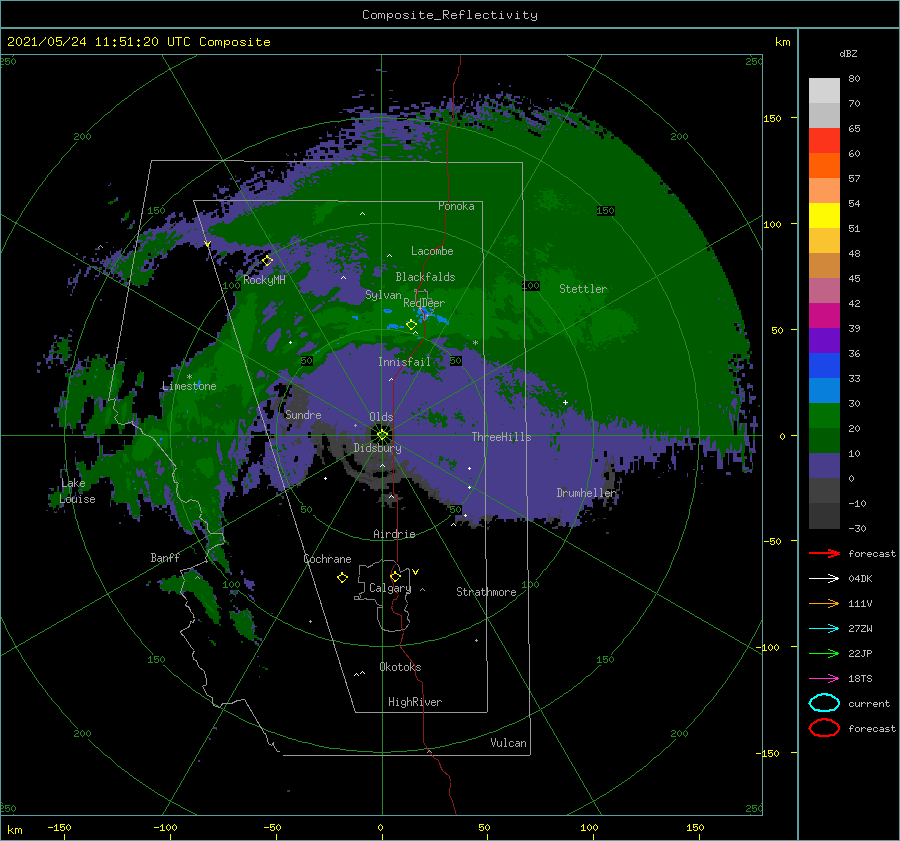Pick the magenta 39–42 dBZ swatch
The image size is (900, 841).
coord(824,316)
